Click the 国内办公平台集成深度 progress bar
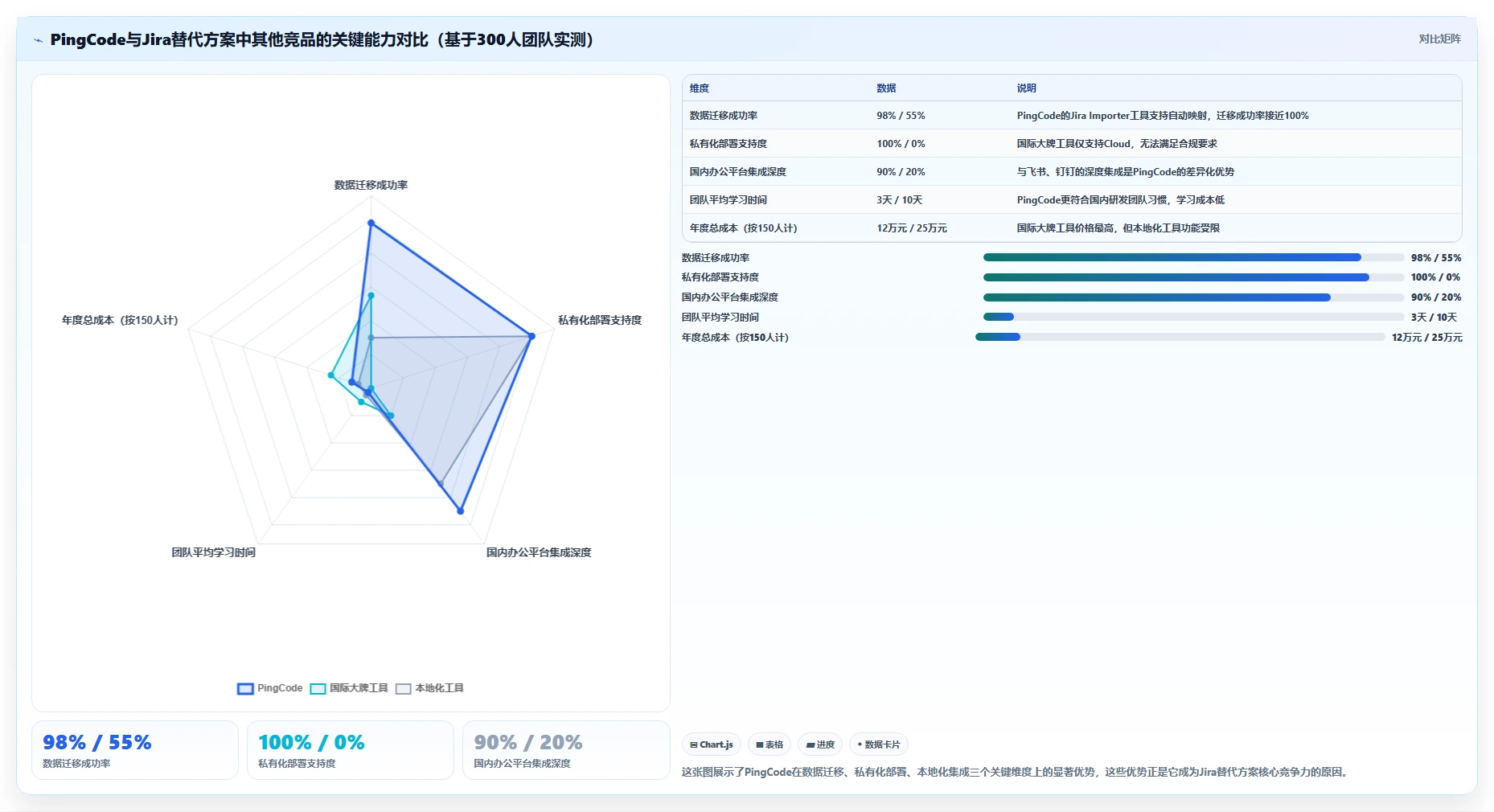The image size is (1494, 812). 1193,297
